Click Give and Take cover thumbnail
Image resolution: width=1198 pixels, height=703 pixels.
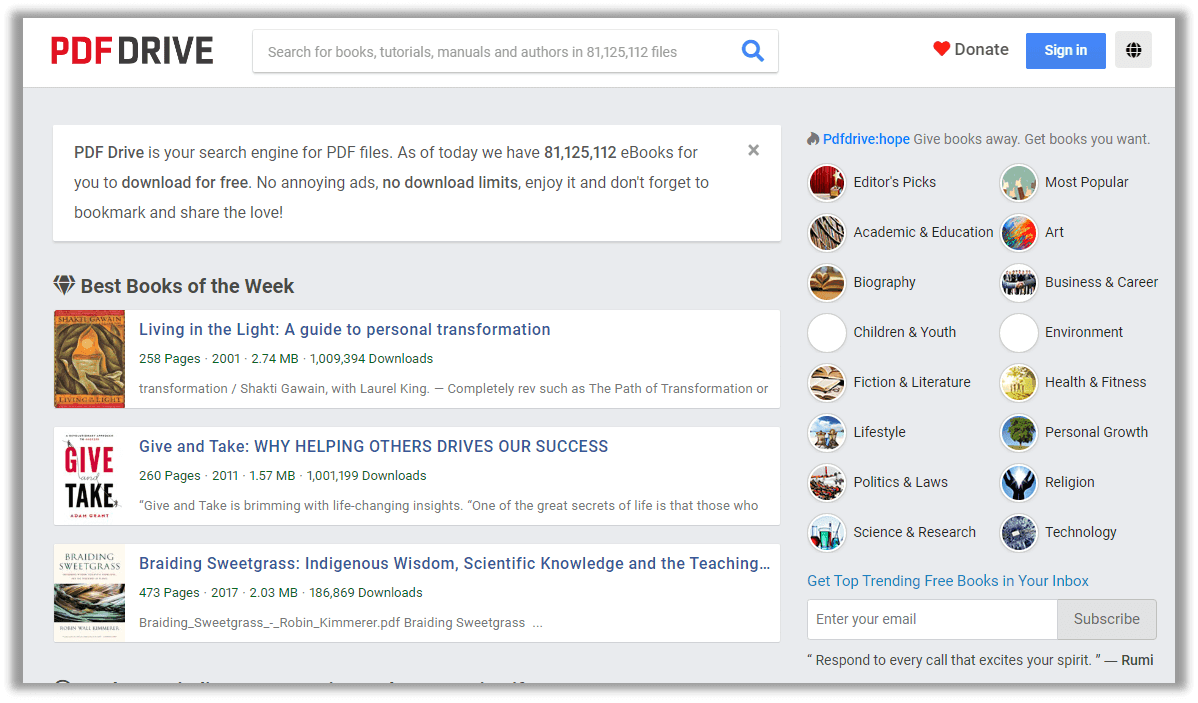(89, 476)
